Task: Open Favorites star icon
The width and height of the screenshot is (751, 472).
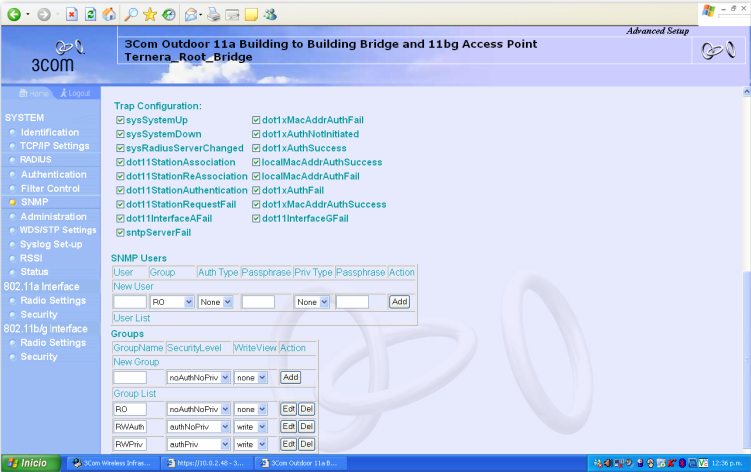Action: click(x=150, y=15)
